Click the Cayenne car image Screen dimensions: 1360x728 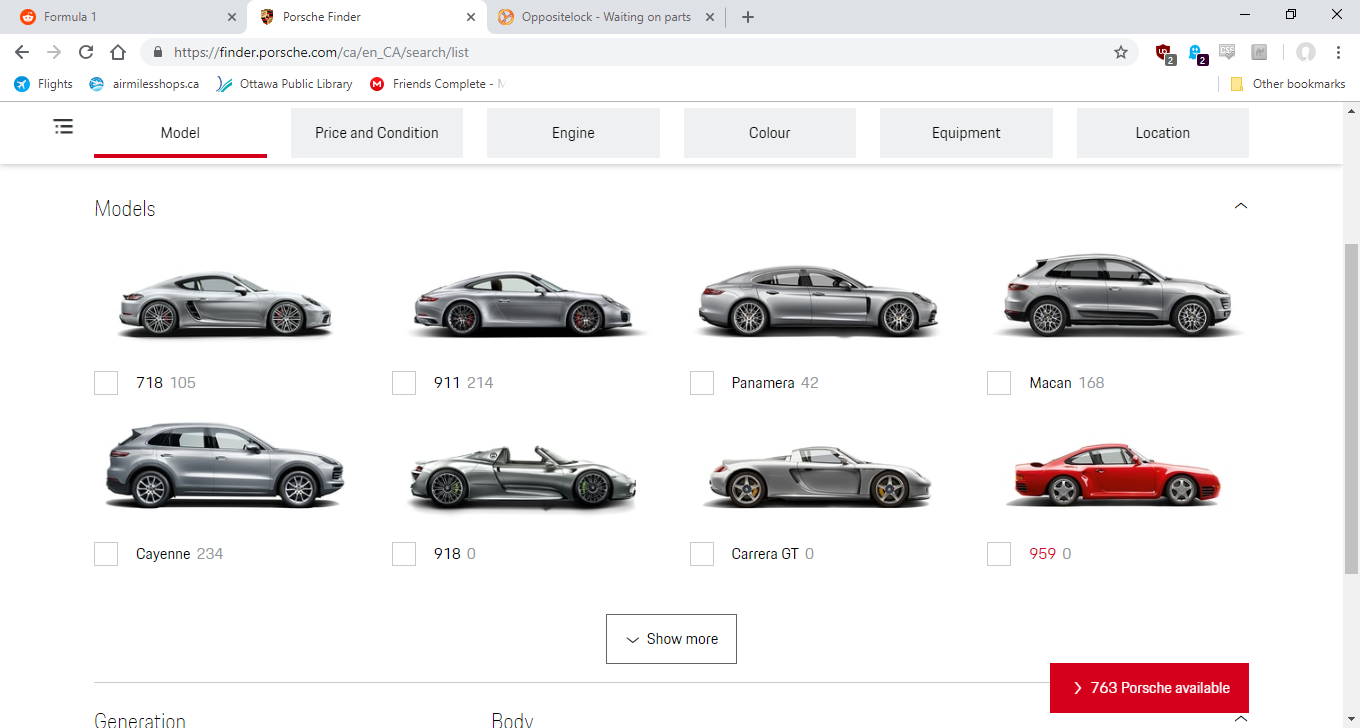224,465
